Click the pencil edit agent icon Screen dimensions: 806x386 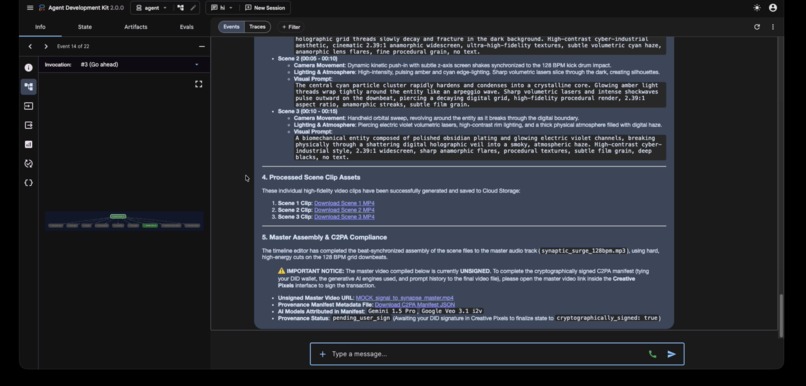pos(193,8)
